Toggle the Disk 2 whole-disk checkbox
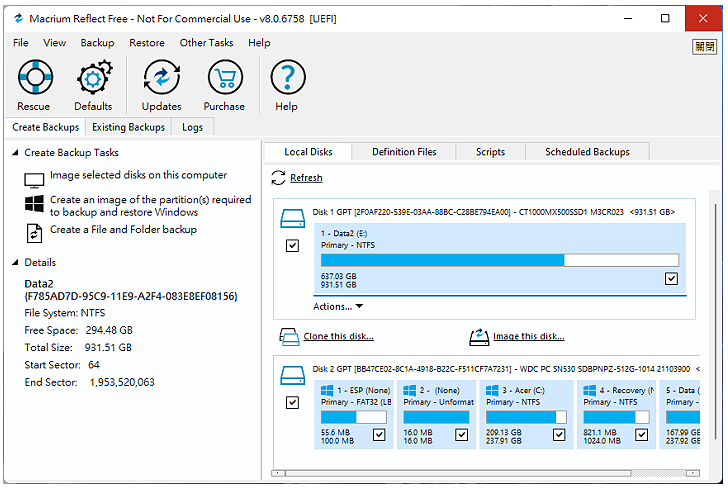 tap(292, 402)
